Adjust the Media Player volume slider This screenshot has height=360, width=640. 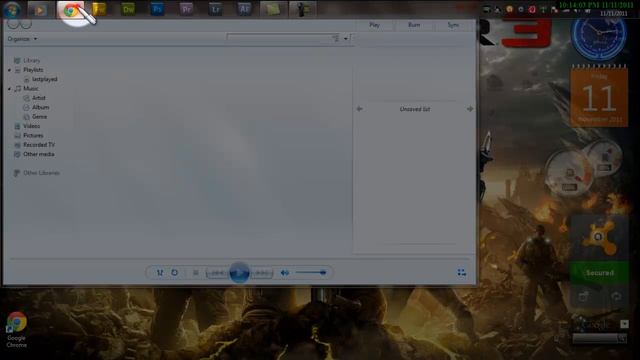311,273
